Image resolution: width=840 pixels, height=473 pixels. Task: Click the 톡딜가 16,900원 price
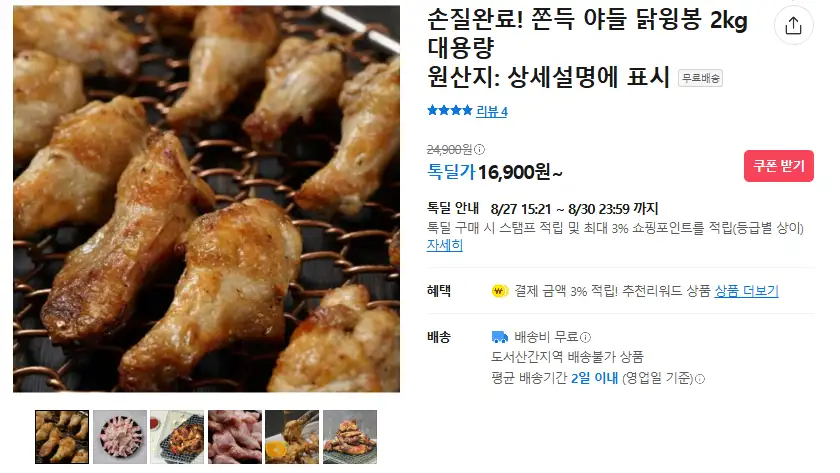click(494, 172)
